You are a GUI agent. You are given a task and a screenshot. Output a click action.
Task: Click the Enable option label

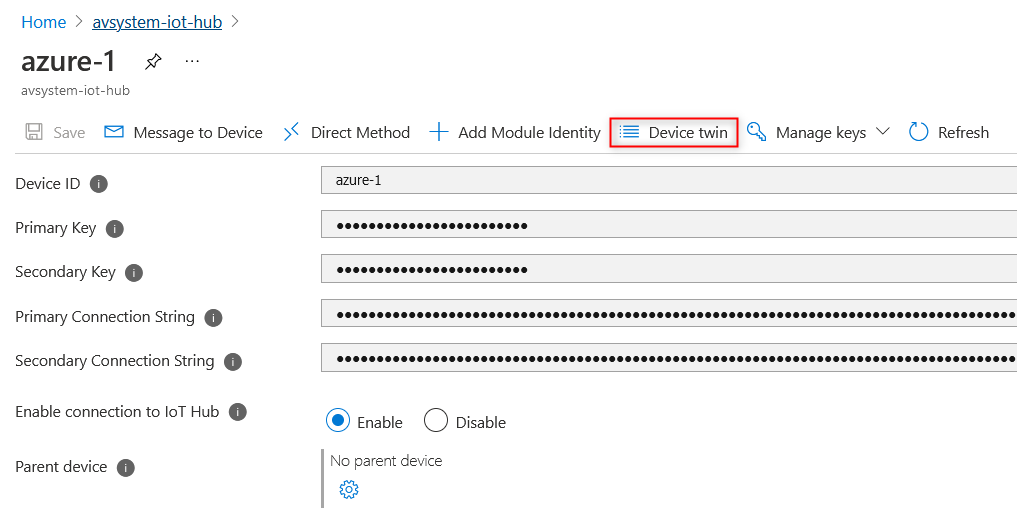[x=379, y=423]
